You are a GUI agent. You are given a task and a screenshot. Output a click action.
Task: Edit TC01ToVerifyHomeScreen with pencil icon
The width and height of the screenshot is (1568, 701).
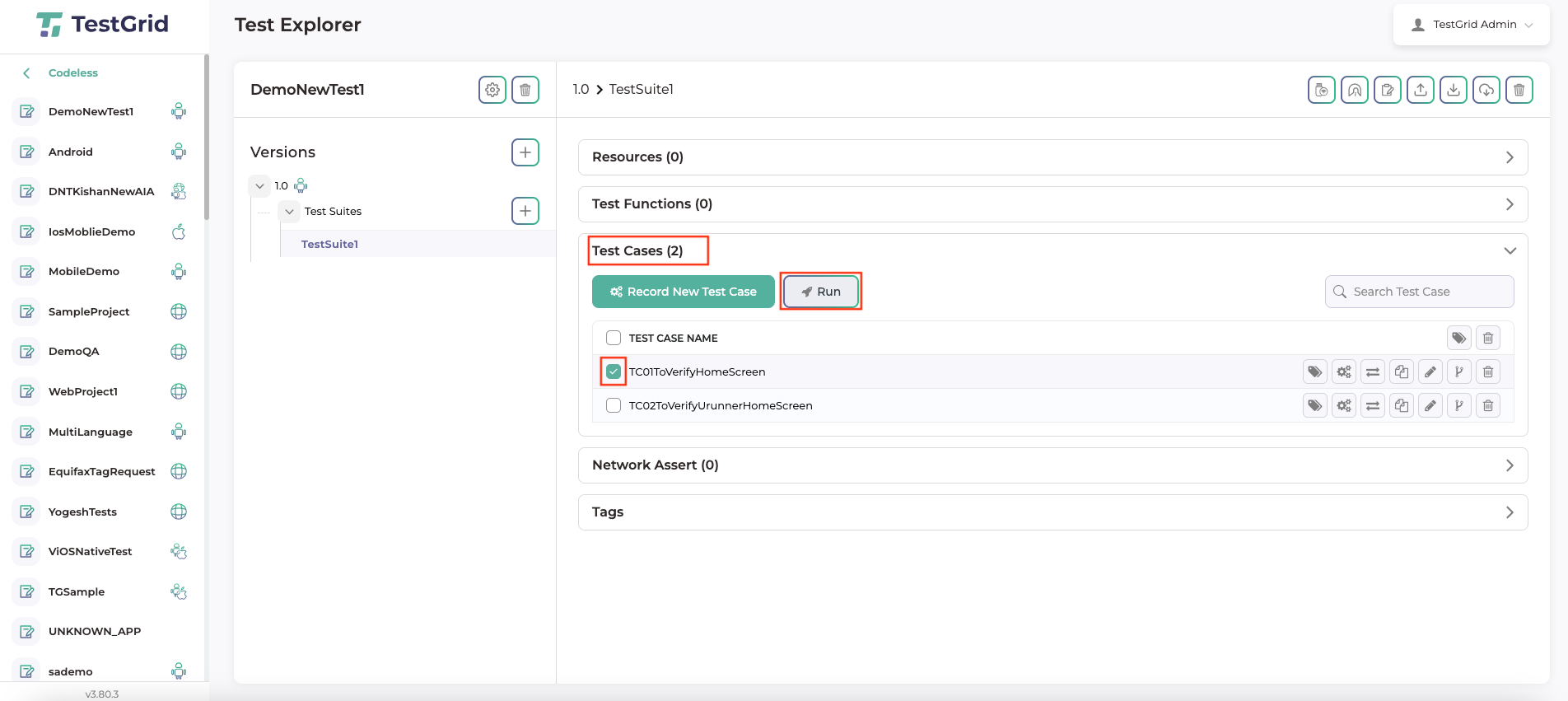click(1430, 372)
